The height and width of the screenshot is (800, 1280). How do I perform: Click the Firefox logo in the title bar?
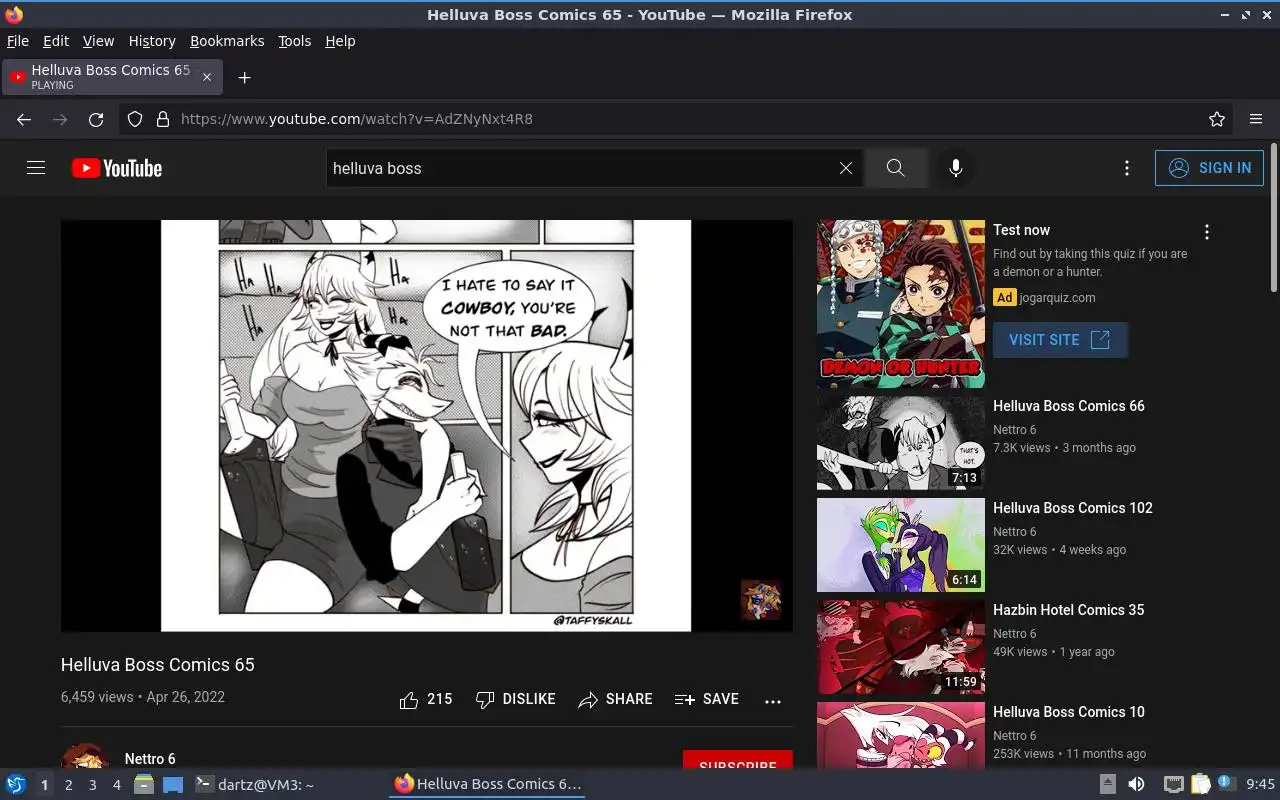(13, 14)
